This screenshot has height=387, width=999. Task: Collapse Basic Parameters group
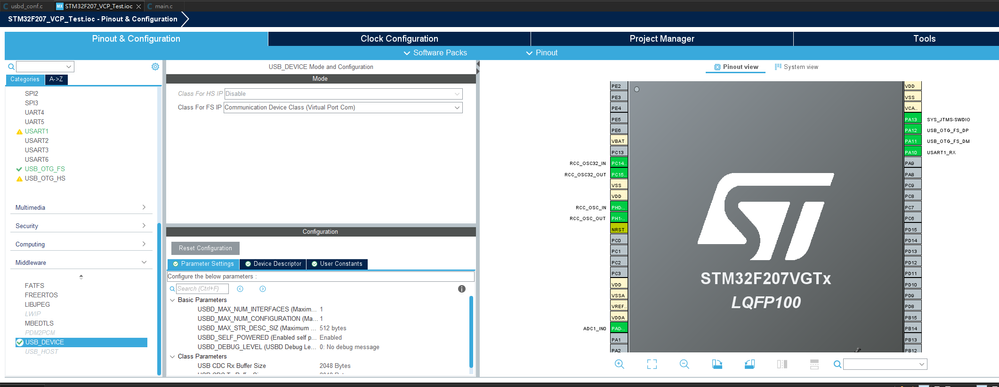pos(172,300)
